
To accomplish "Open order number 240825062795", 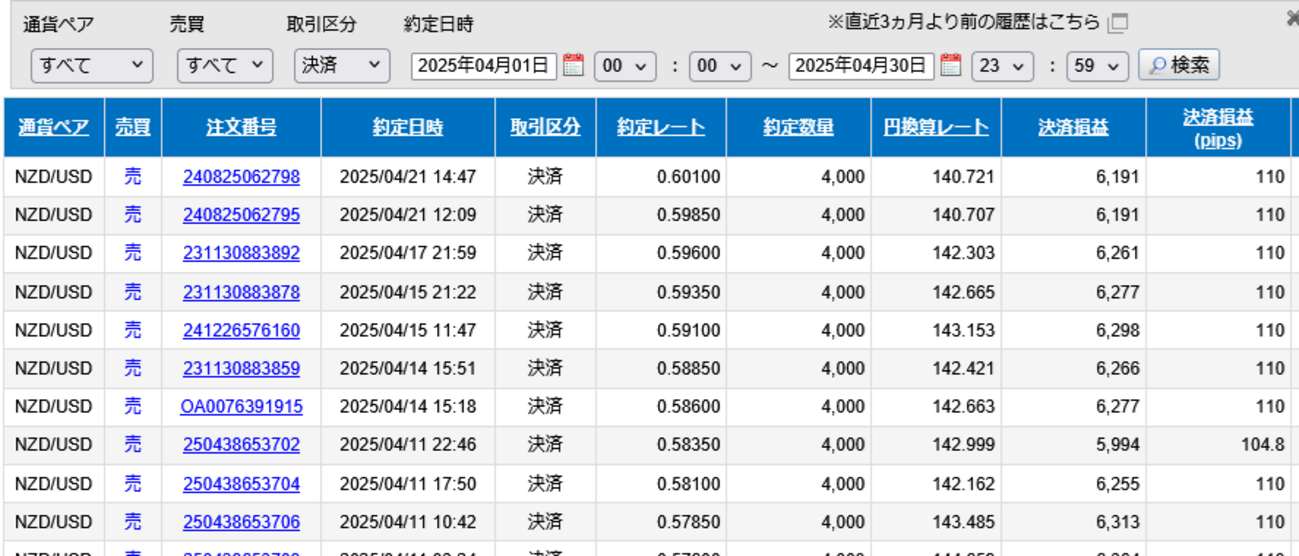I will (241, 215).
